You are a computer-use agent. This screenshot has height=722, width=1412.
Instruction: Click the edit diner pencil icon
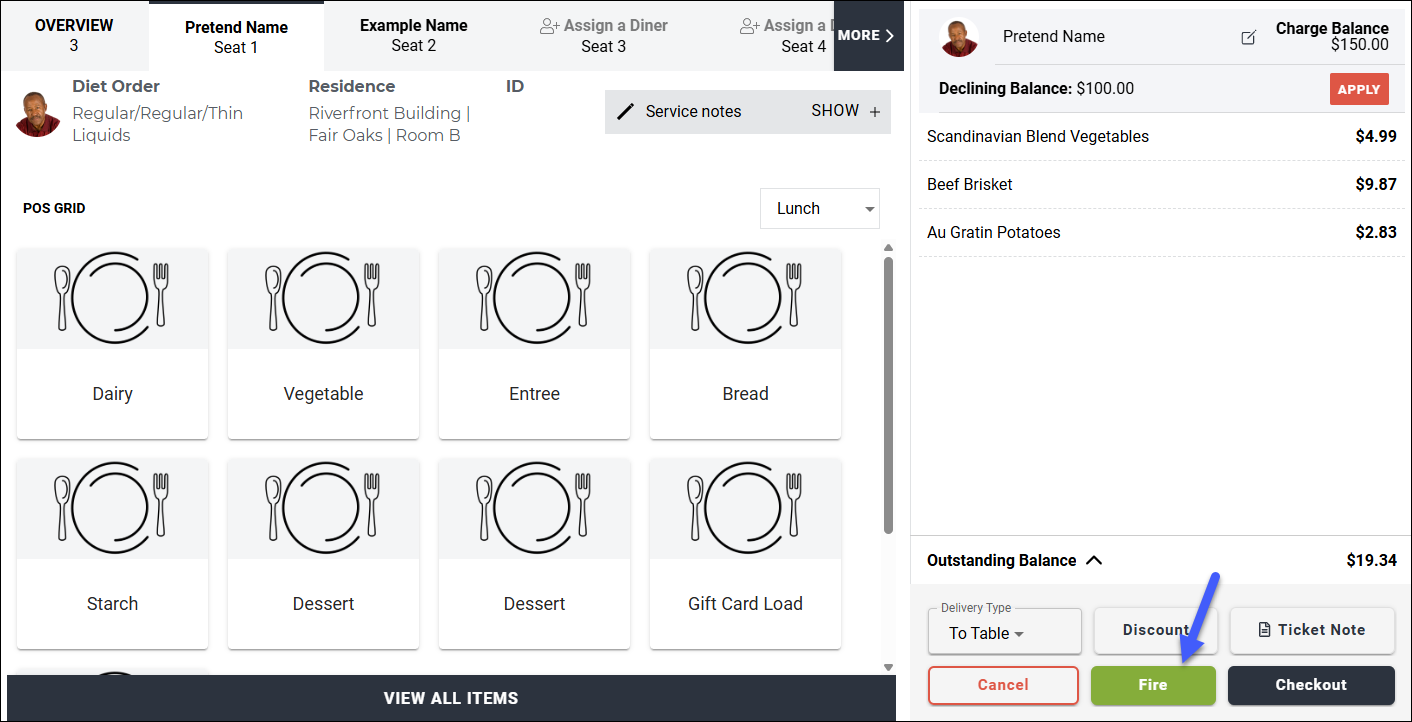click(x=1248, y=37)
